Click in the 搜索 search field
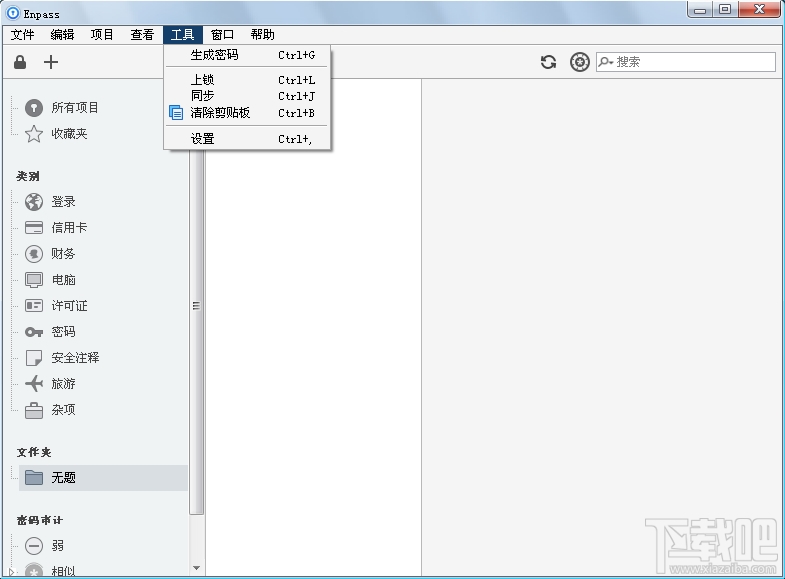Screen dimensions: 785x579 click(686, 62)
